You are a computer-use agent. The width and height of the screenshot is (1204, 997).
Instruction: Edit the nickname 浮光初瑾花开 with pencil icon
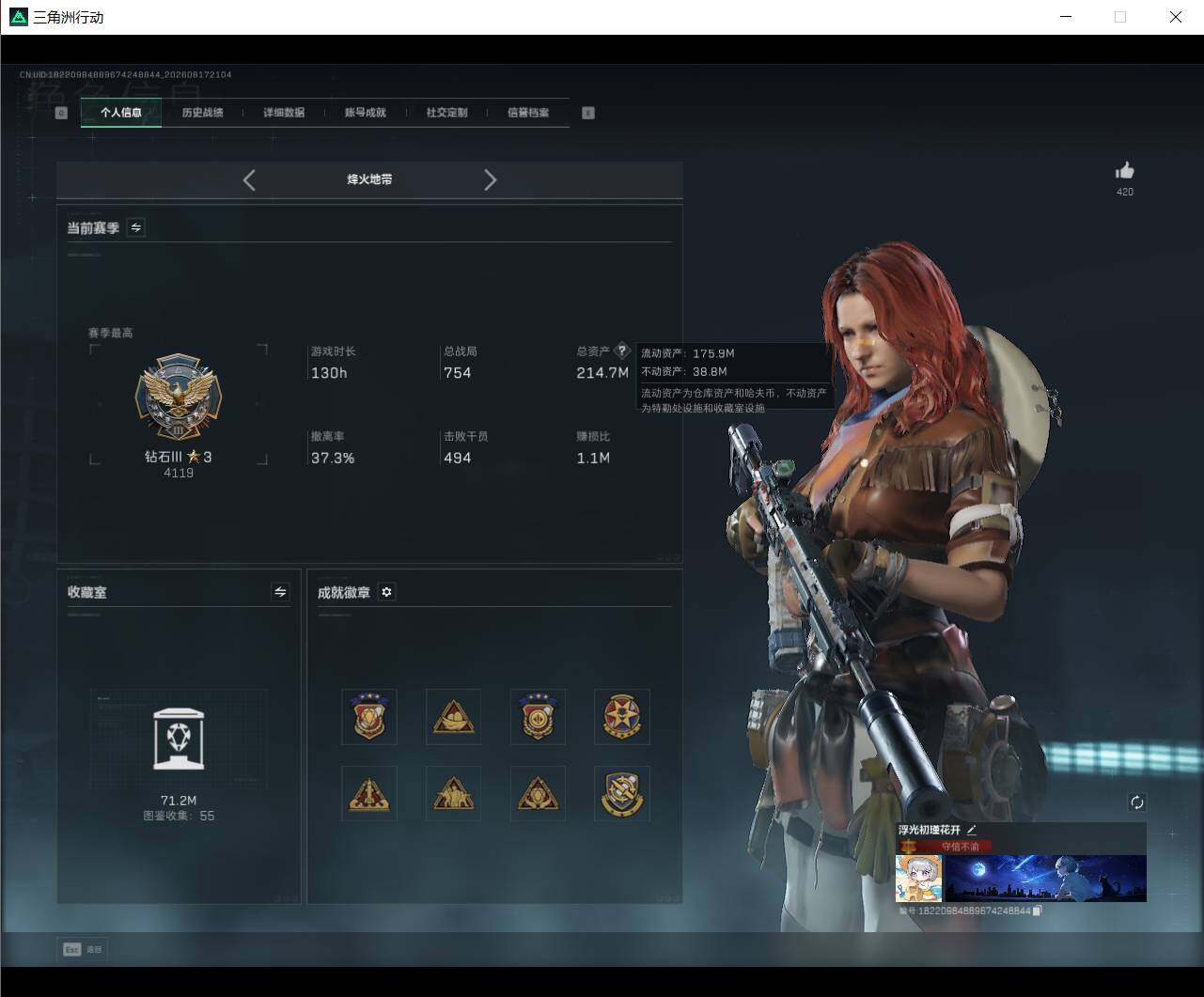coord(972,830)
